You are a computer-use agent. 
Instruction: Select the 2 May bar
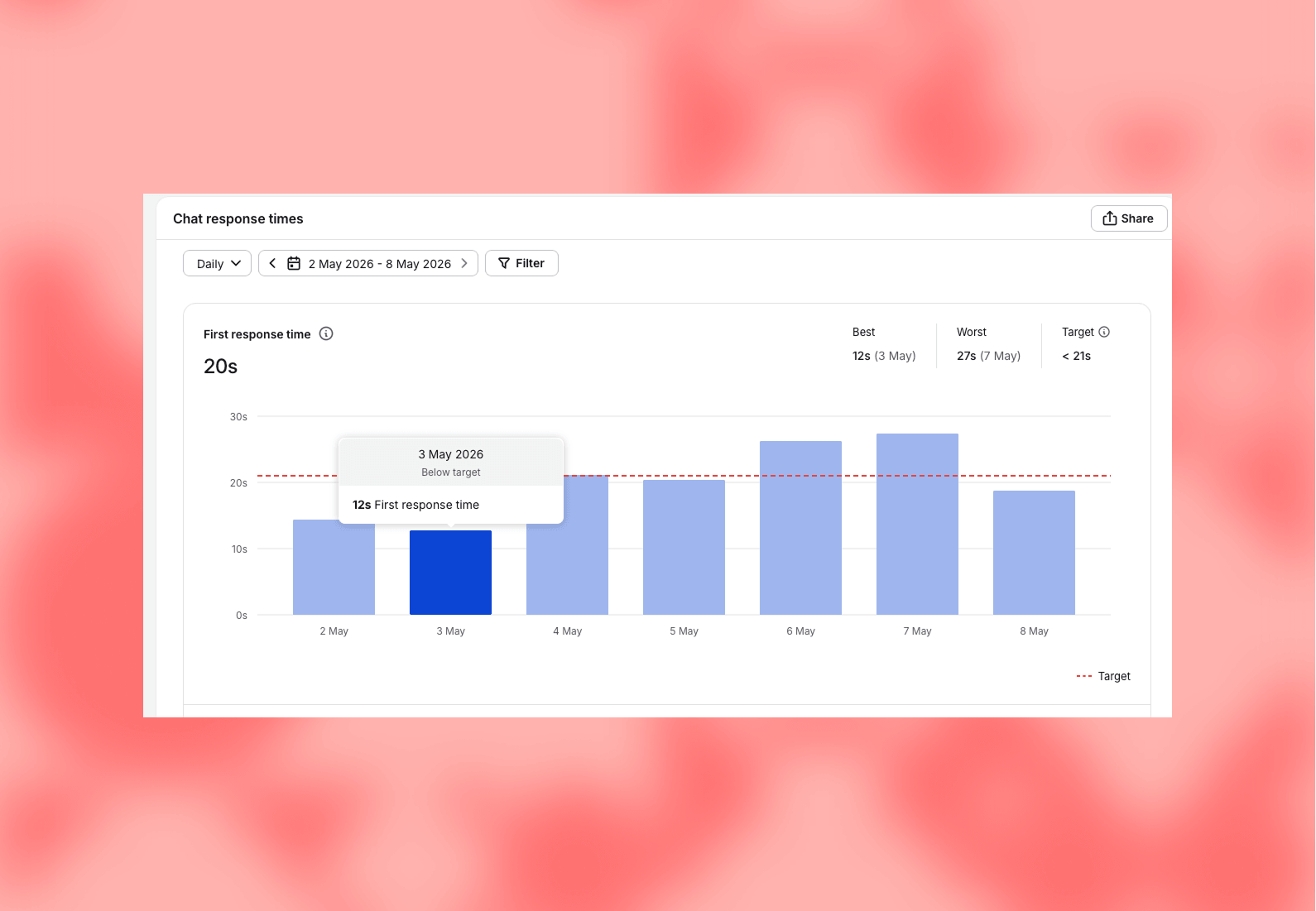pyautogui.click(x=334, y=567)
